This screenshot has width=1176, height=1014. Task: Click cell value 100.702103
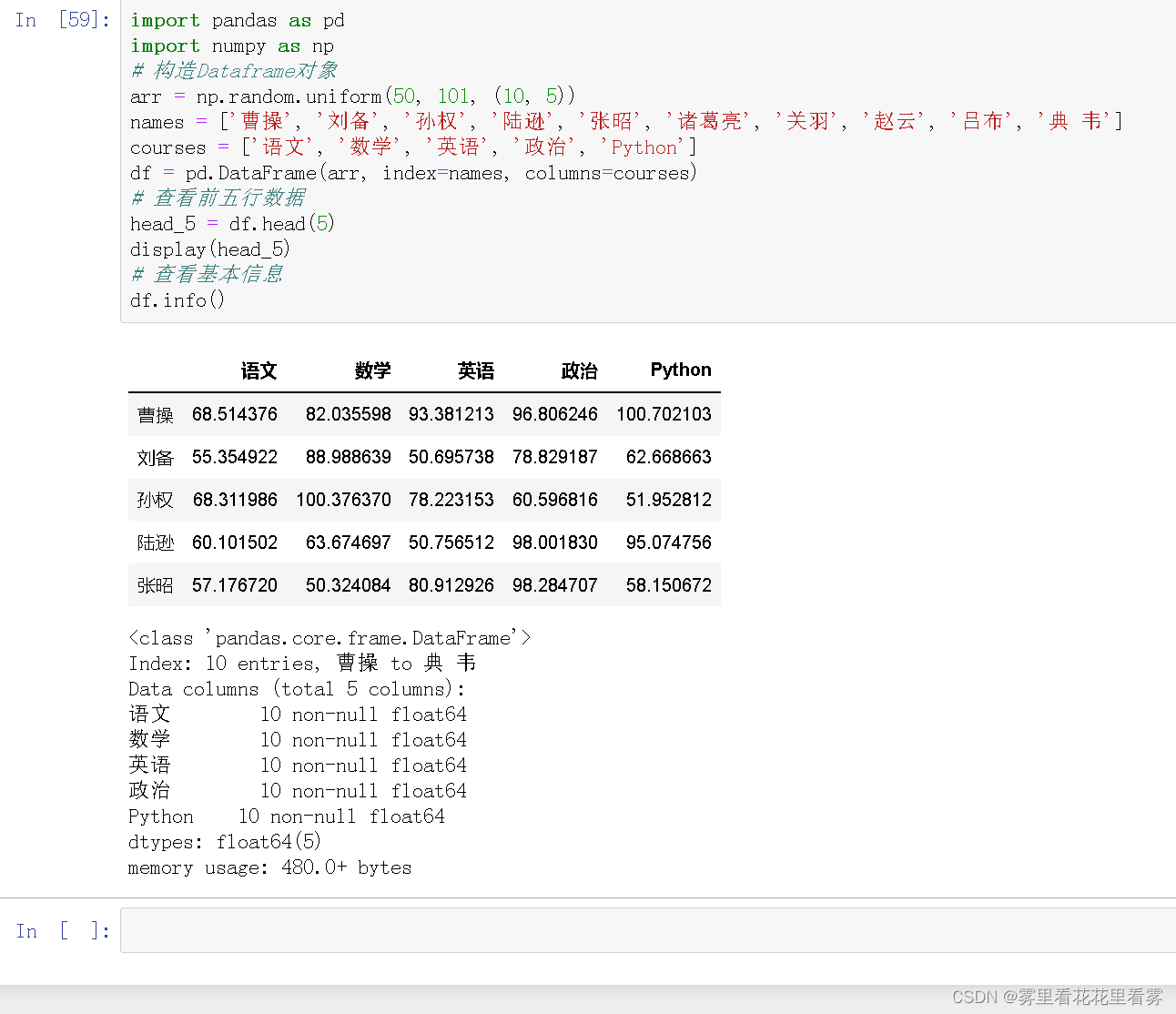tap(664, 414)
